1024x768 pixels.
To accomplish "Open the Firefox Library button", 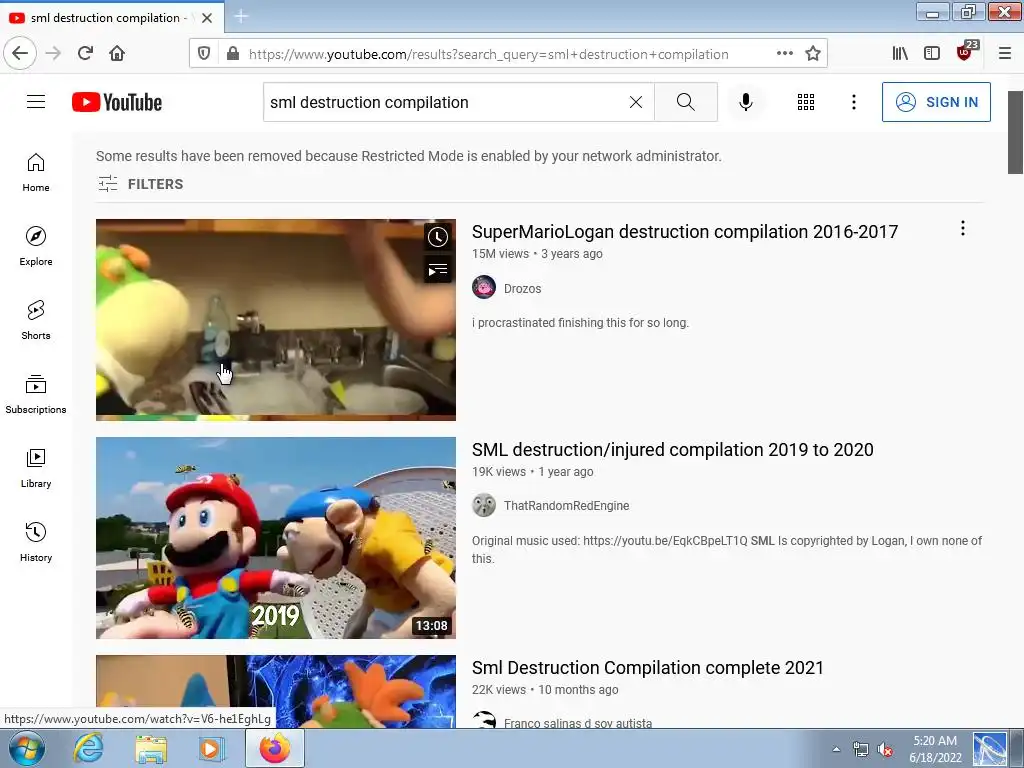I will (x=900, y=53).
